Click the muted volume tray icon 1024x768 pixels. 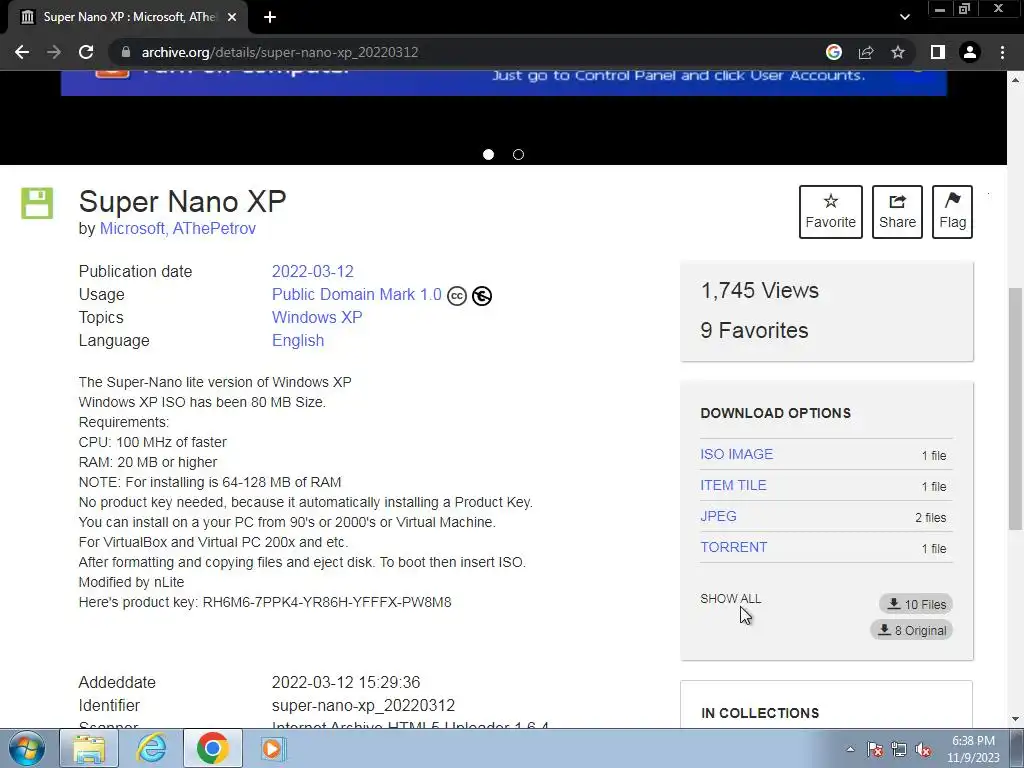coord(923,750)
